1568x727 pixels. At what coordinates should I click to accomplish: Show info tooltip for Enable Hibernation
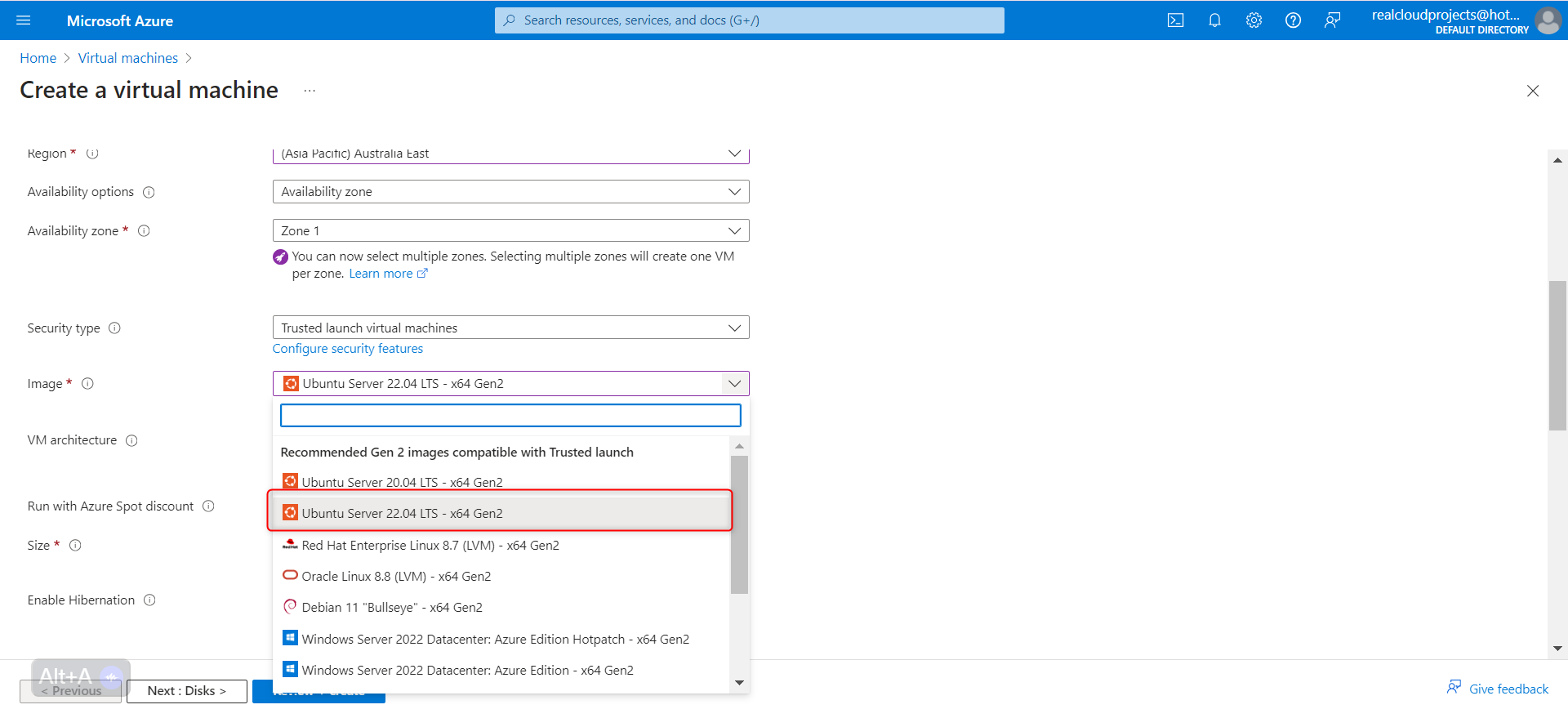pos(149,600)
